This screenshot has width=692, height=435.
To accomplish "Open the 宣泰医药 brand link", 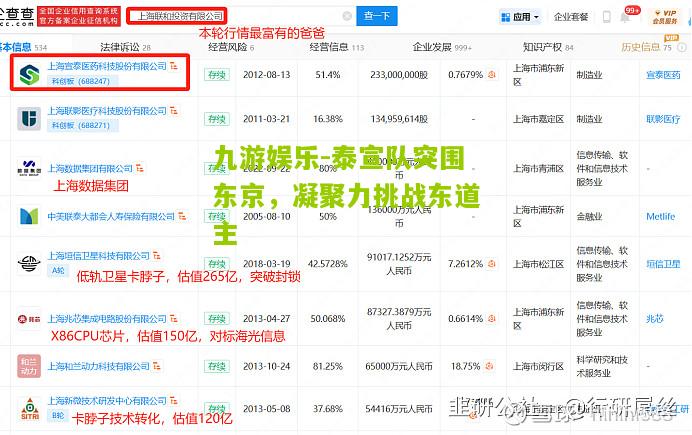I will pyautogui.click(x=663, y=75).
